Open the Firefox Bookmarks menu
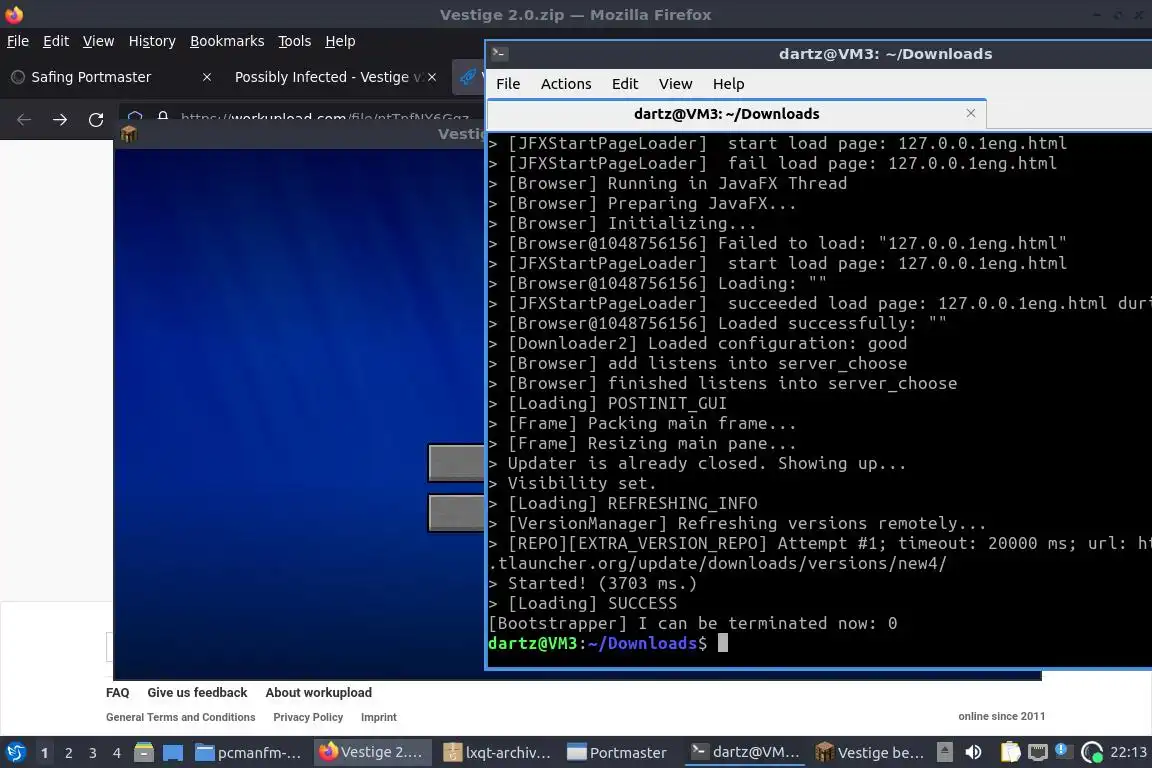Screen dimensions: 1152x768 [x=227, y=41]
